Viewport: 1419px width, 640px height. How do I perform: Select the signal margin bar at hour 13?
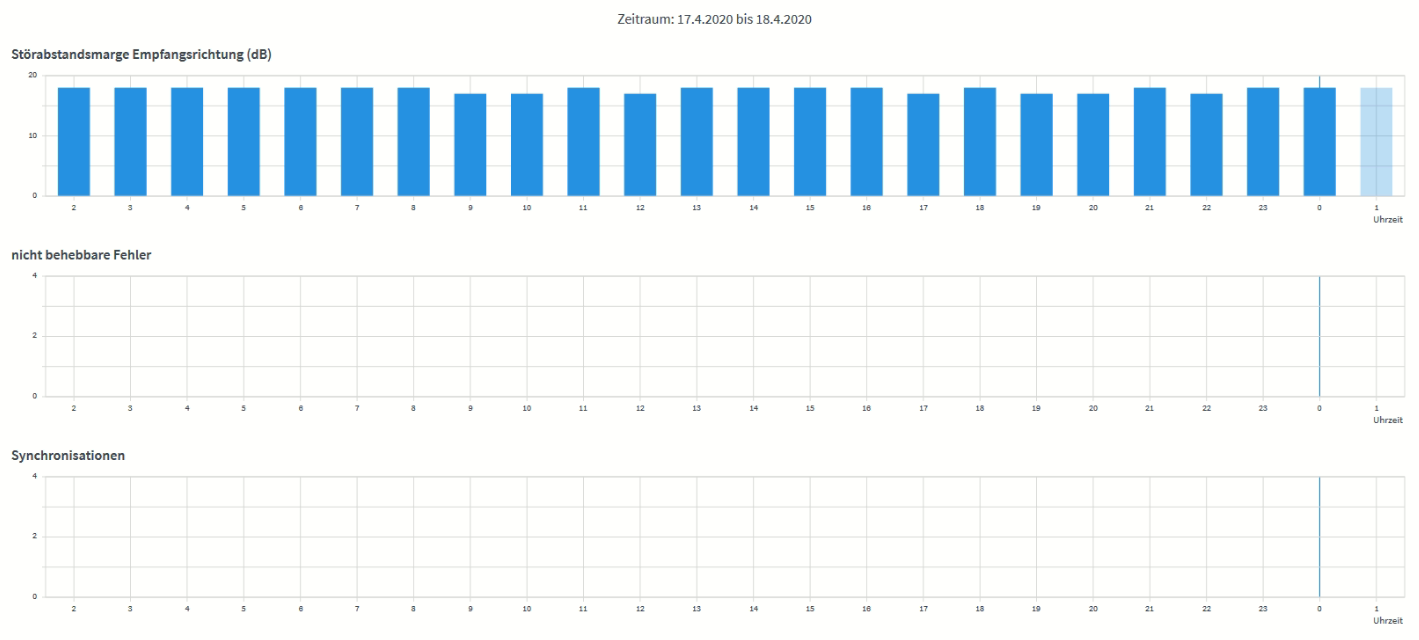pyautogui.click(x=697, y=141)
